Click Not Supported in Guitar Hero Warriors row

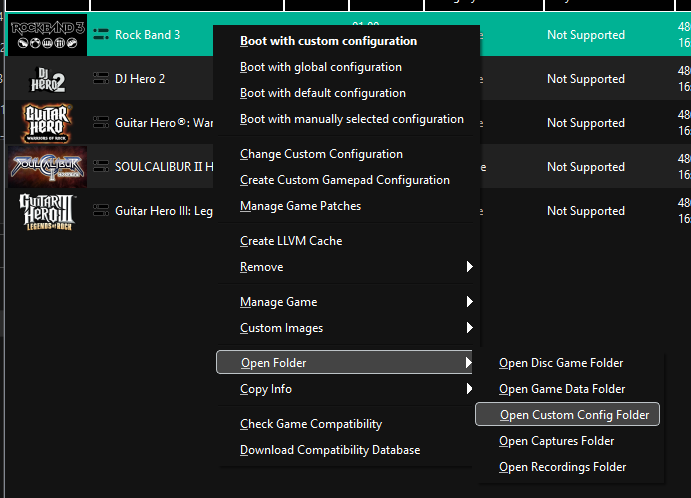[586, 123]
